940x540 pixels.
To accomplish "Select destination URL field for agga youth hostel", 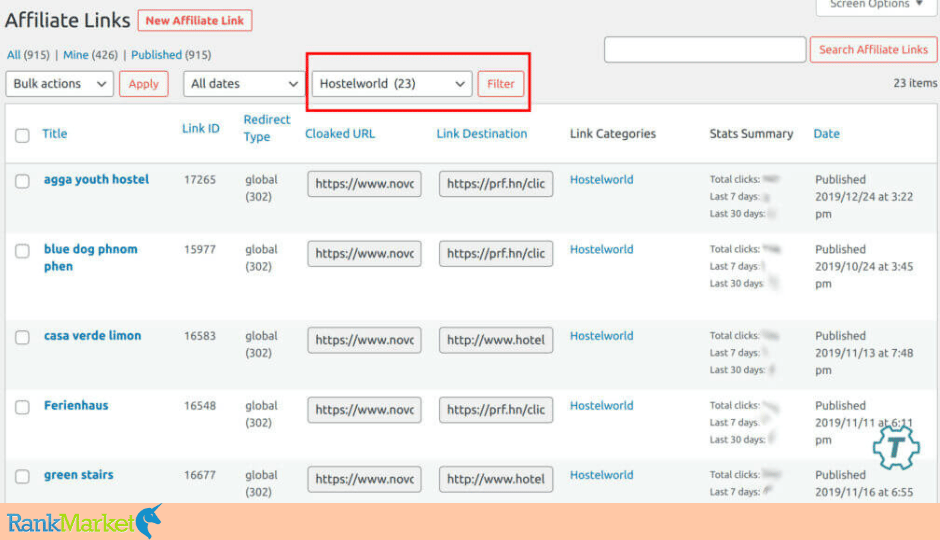I will point(496,183).
